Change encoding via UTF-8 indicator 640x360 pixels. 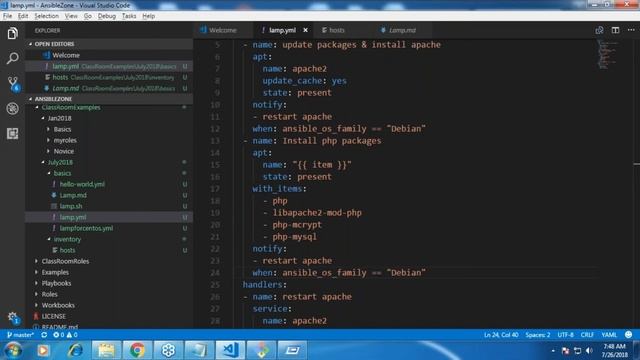pyautogui.click(x=565, y=335)
